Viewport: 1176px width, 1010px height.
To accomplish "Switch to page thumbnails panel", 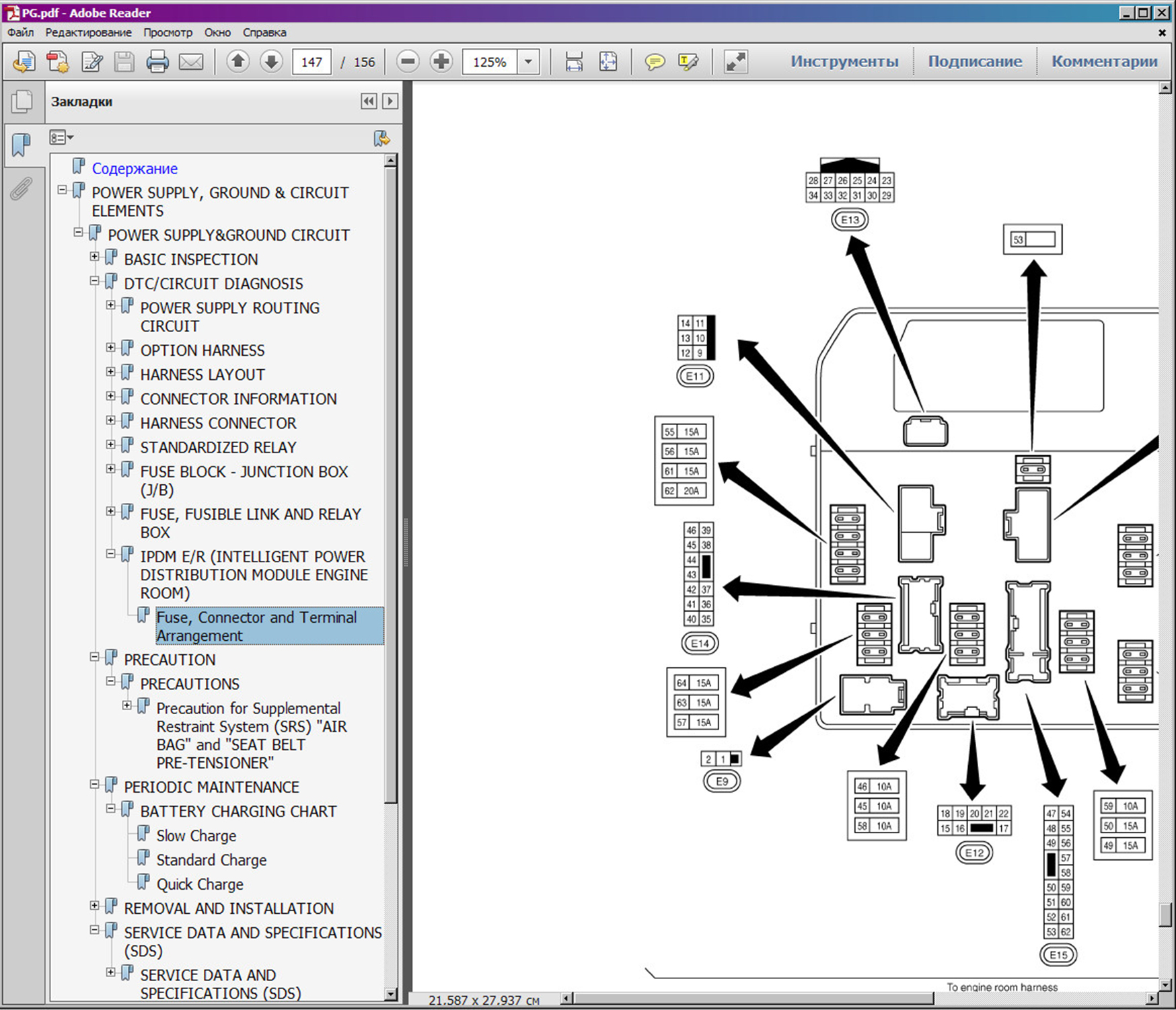I will tap(22, 102).
